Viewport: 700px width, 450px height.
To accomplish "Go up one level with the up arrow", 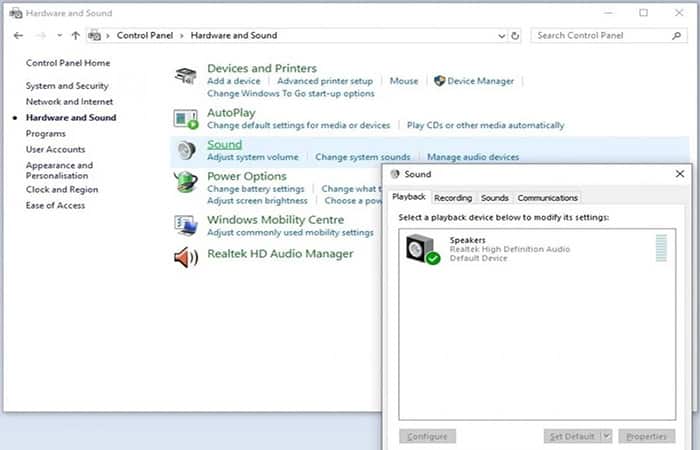I will point(75,36).
